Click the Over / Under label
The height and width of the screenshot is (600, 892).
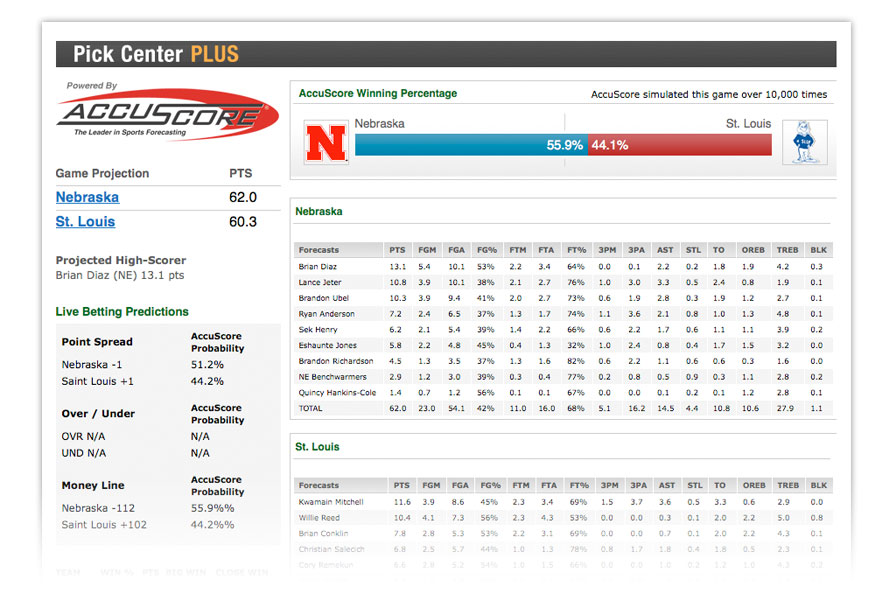[98, 413]
